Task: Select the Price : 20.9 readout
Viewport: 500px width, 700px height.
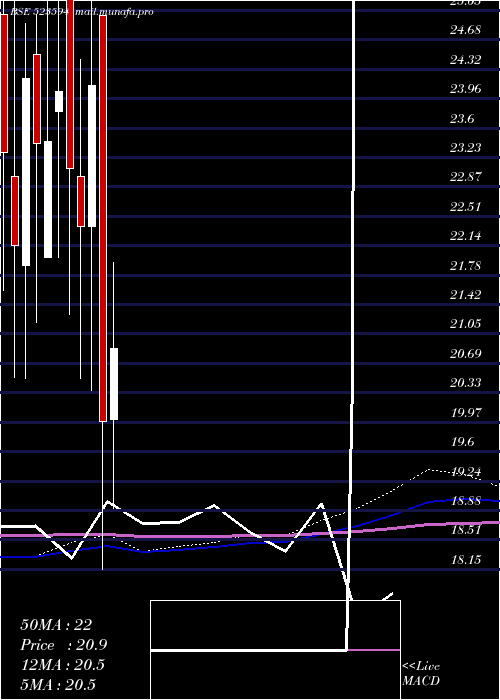Action: 63,645
